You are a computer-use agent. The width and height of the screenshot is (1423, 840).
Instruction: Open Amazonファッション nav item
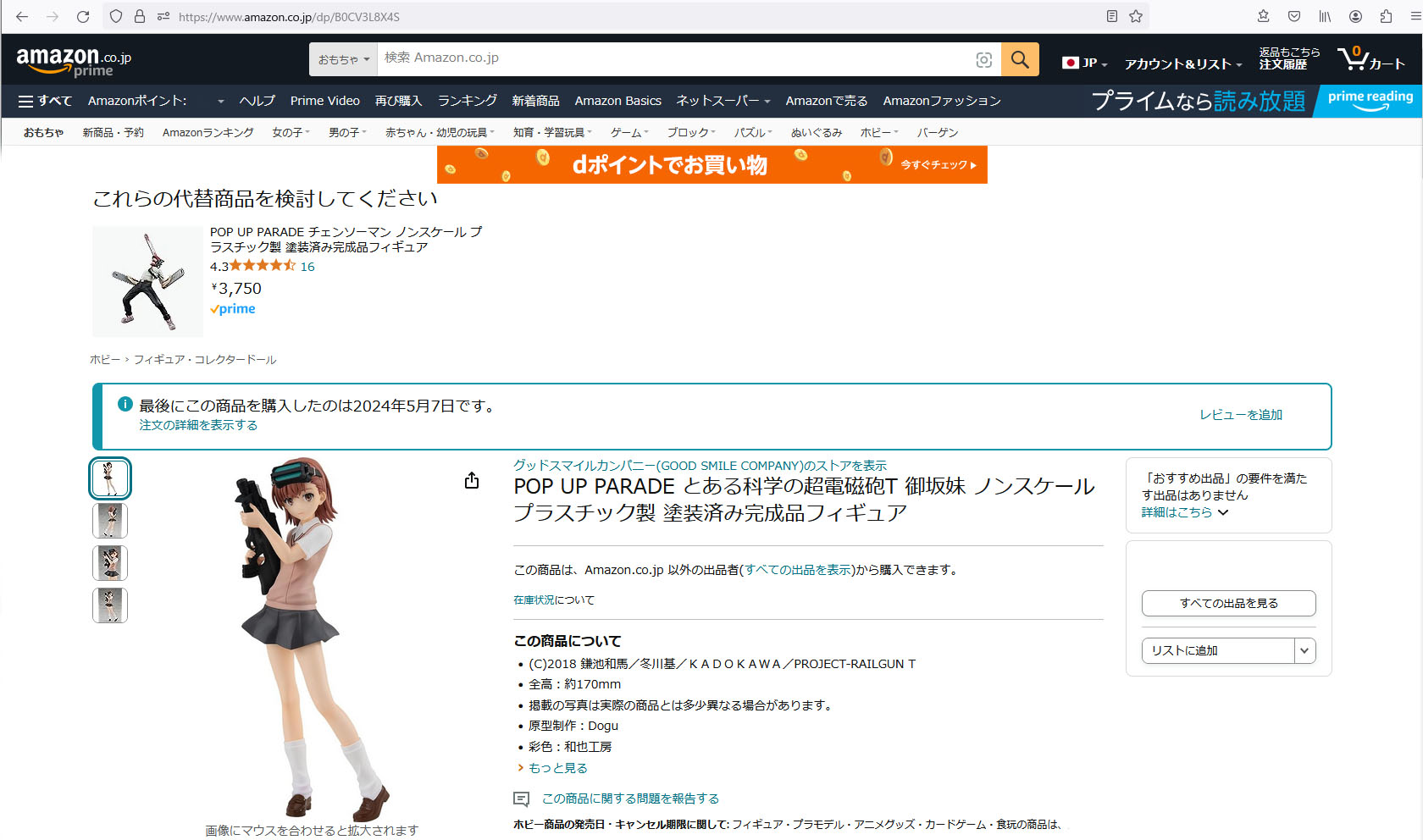942,101
